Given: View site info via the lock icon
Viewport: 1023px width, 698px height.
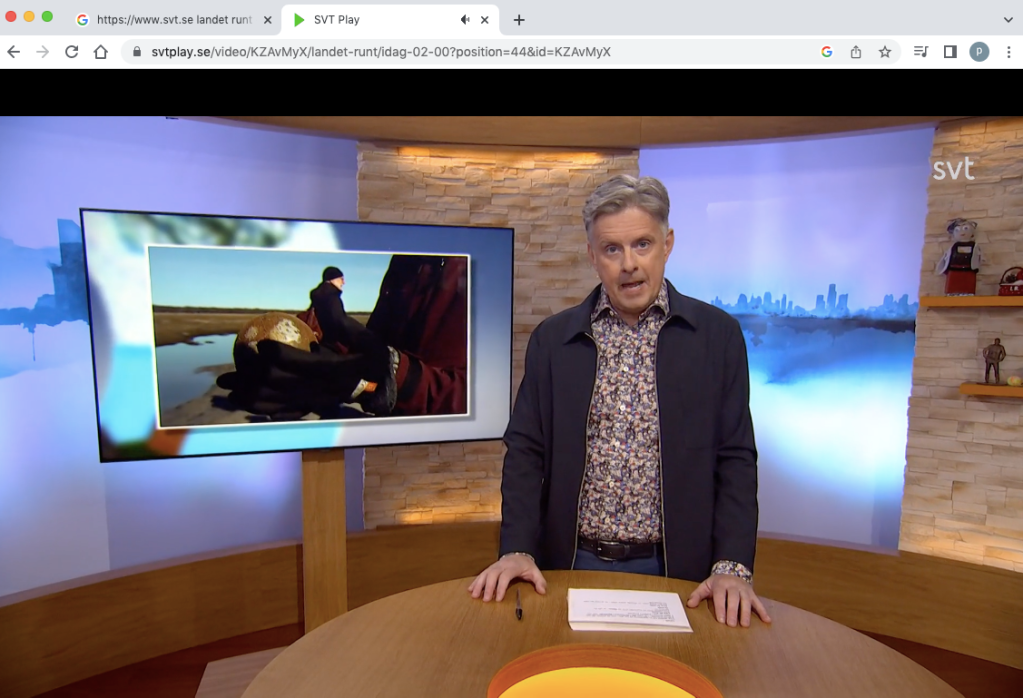Looking at the screenshot, I should click(x=137, y=52).
